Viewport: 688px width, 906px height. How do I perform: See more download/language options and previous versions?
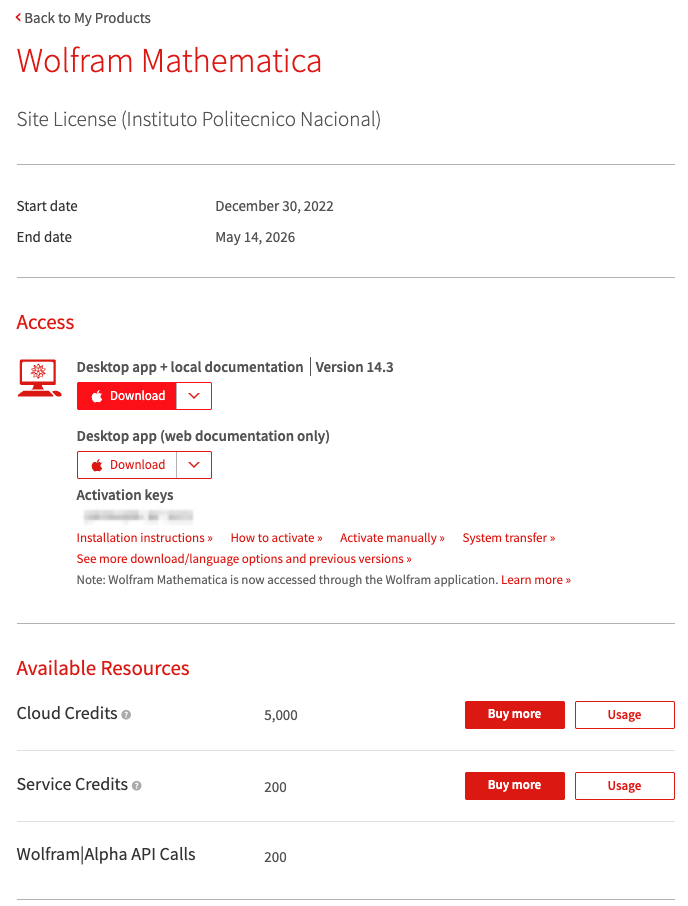[x=244, y=559]
